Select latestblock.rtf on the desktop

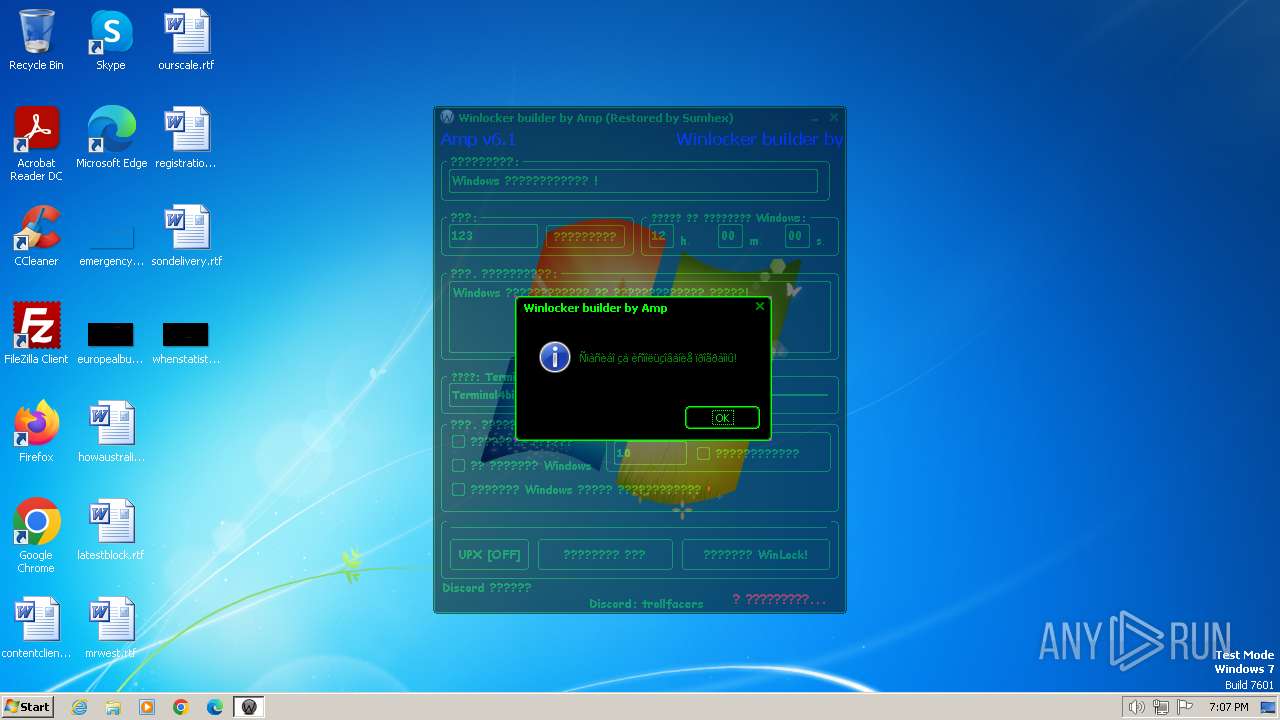click(111, 530)
